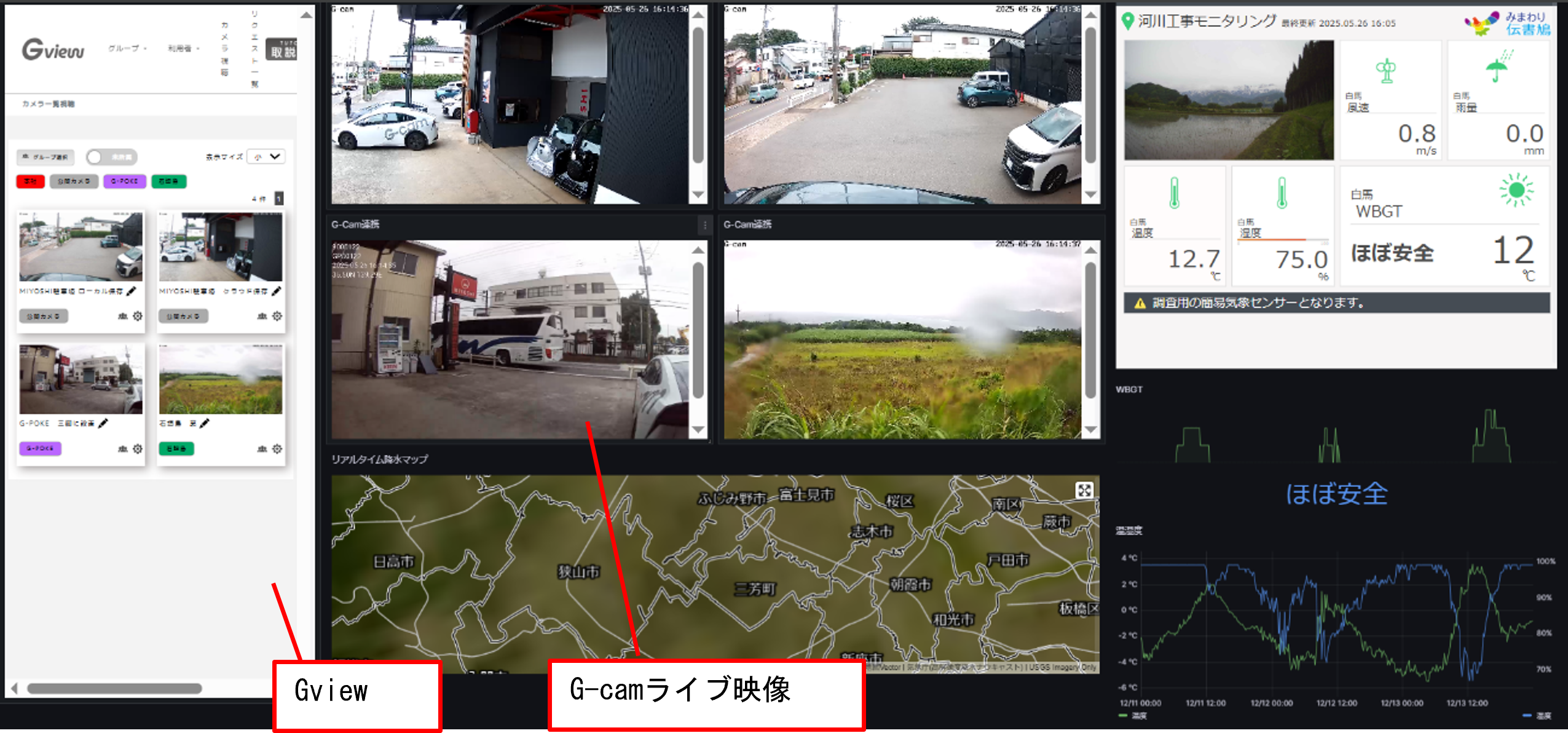Click the fullscreen icon on リアルタイム降水マップ
This screenshot has width=1568, height=733.
coord(1085,489)
